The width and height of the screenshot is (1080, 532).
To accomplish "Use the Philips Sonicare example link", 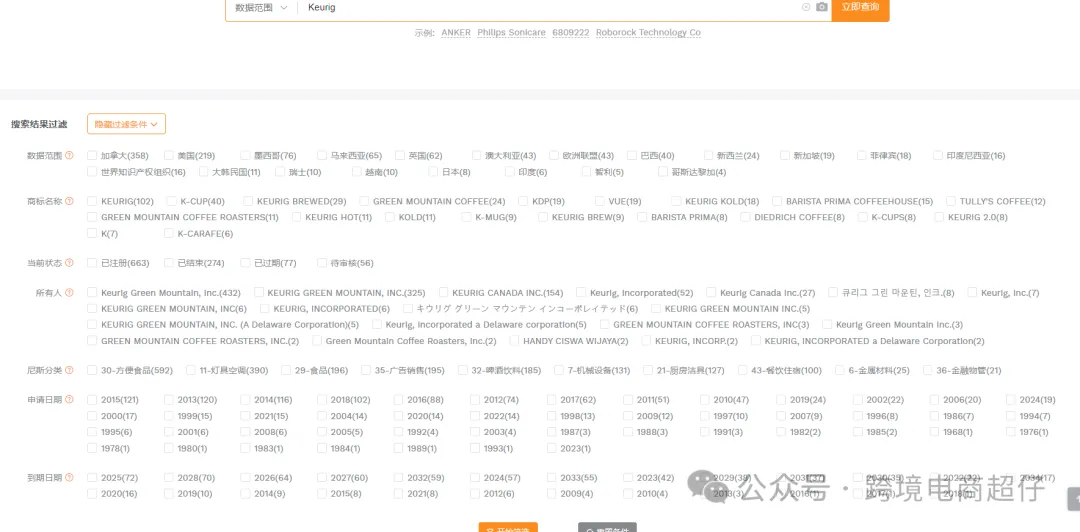I will (511, 32).
